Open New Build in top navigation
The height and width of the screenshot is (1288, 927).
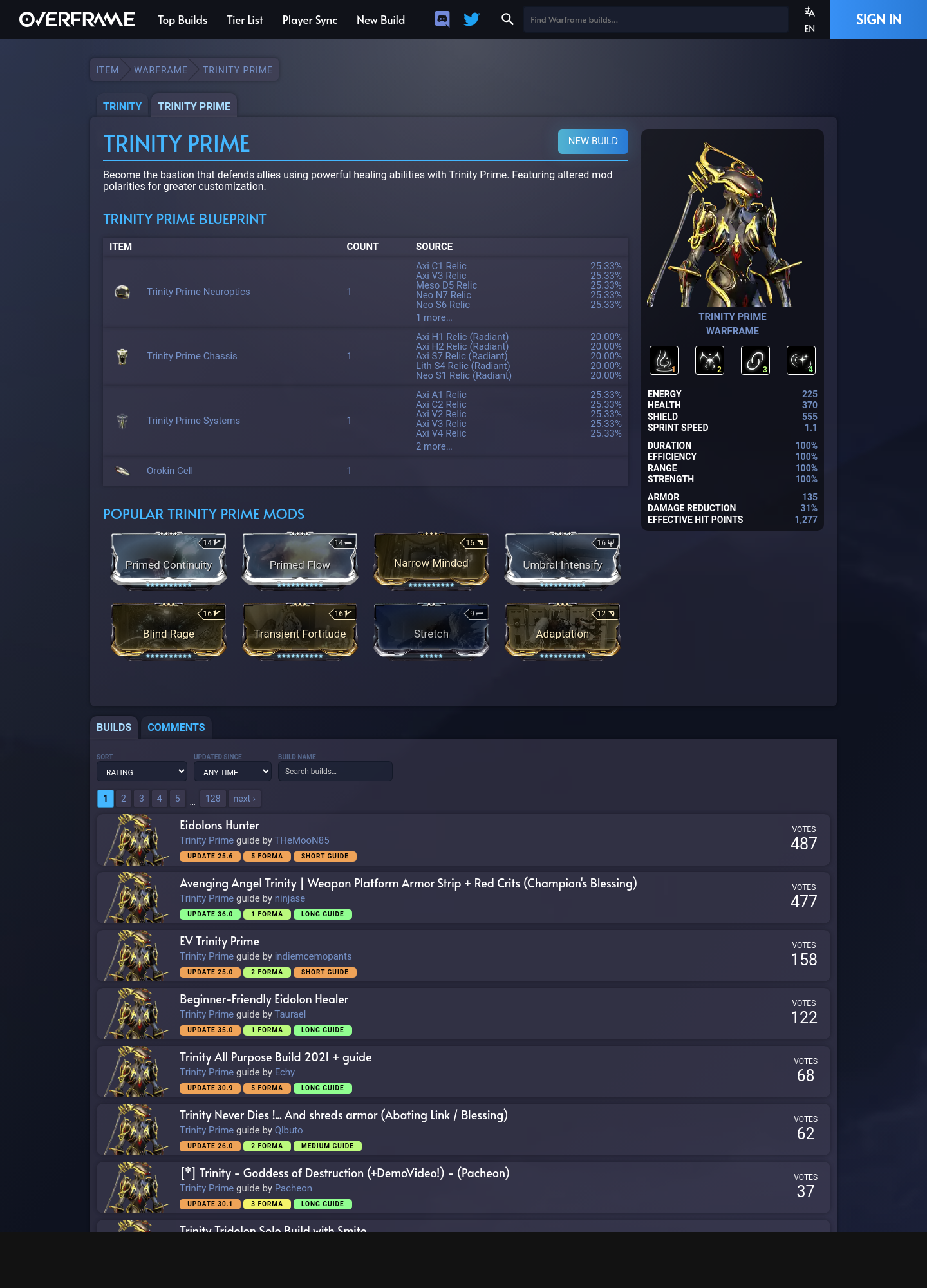(x=381, y=20)
